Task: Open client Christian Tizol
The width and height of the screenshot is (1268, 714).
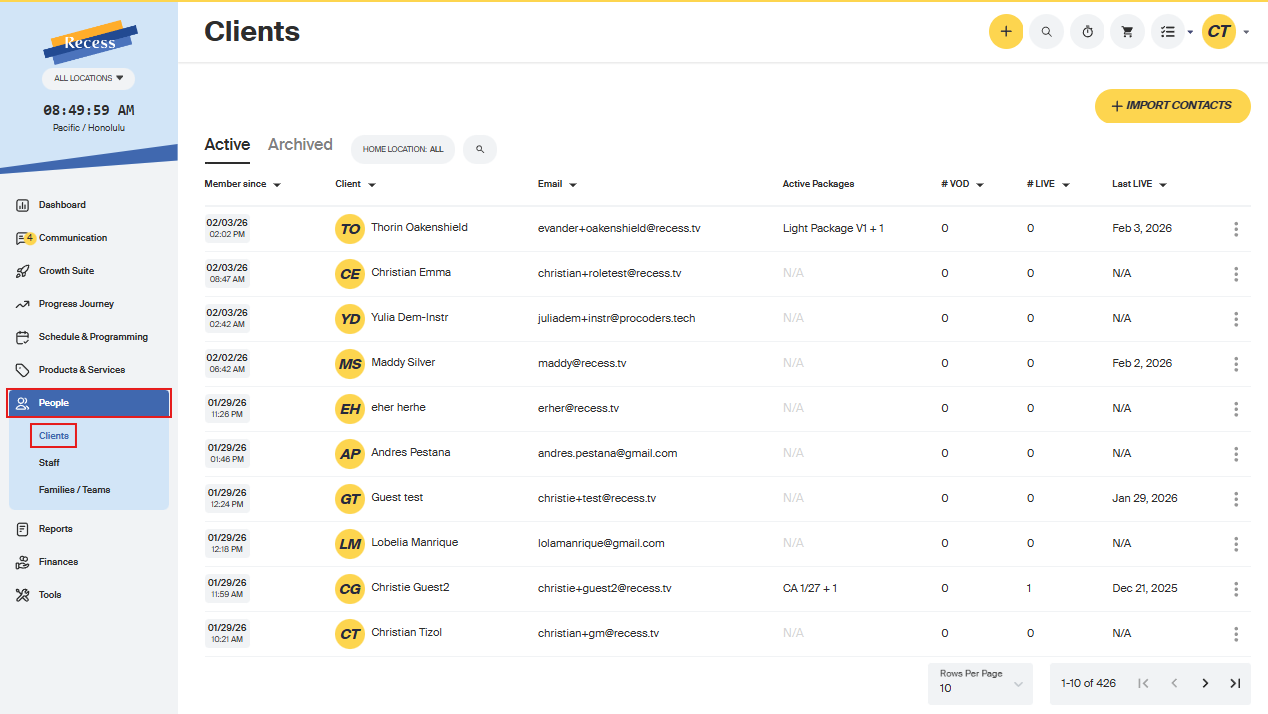Action: point(406,633)
